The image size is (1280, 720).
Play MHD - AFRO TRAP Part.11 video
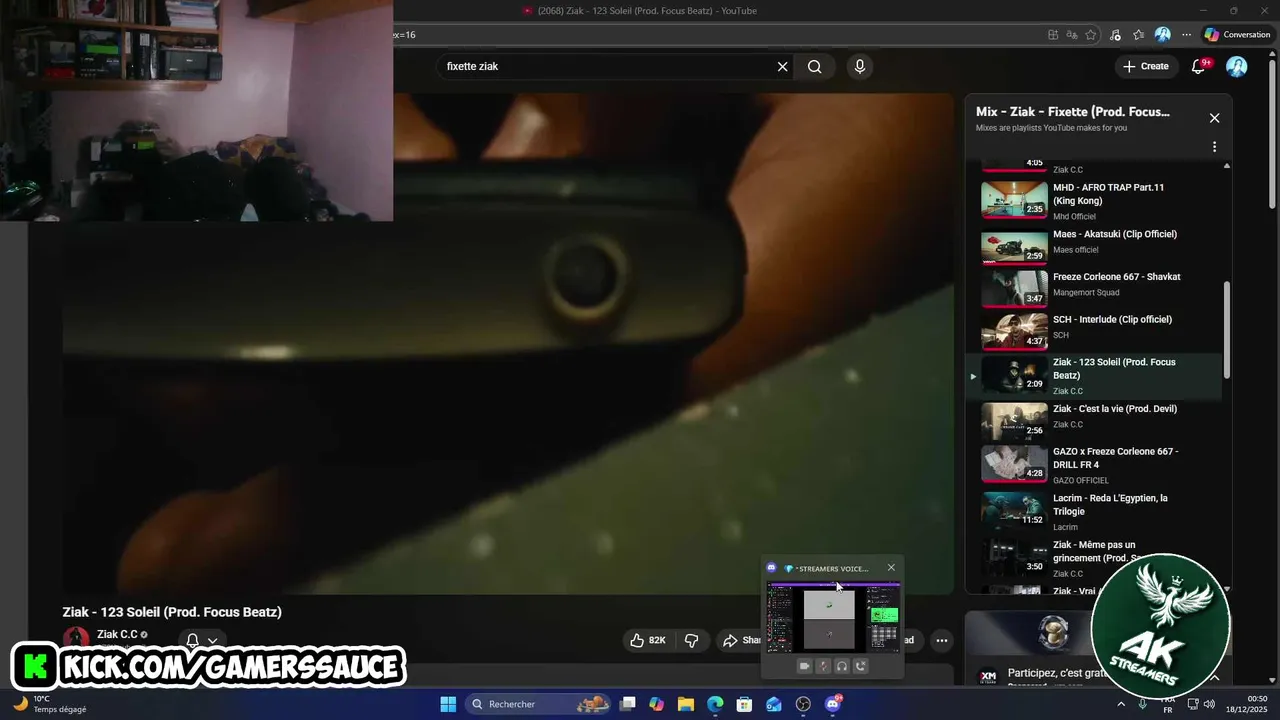click(1097, 201)
